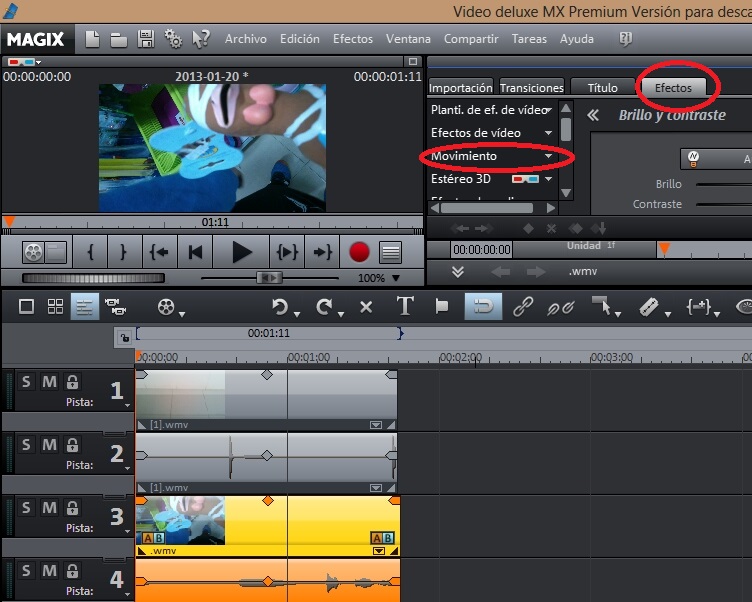Switch to Importación tab
This screenshot has width=752, height=602.
tap(460, 87)
